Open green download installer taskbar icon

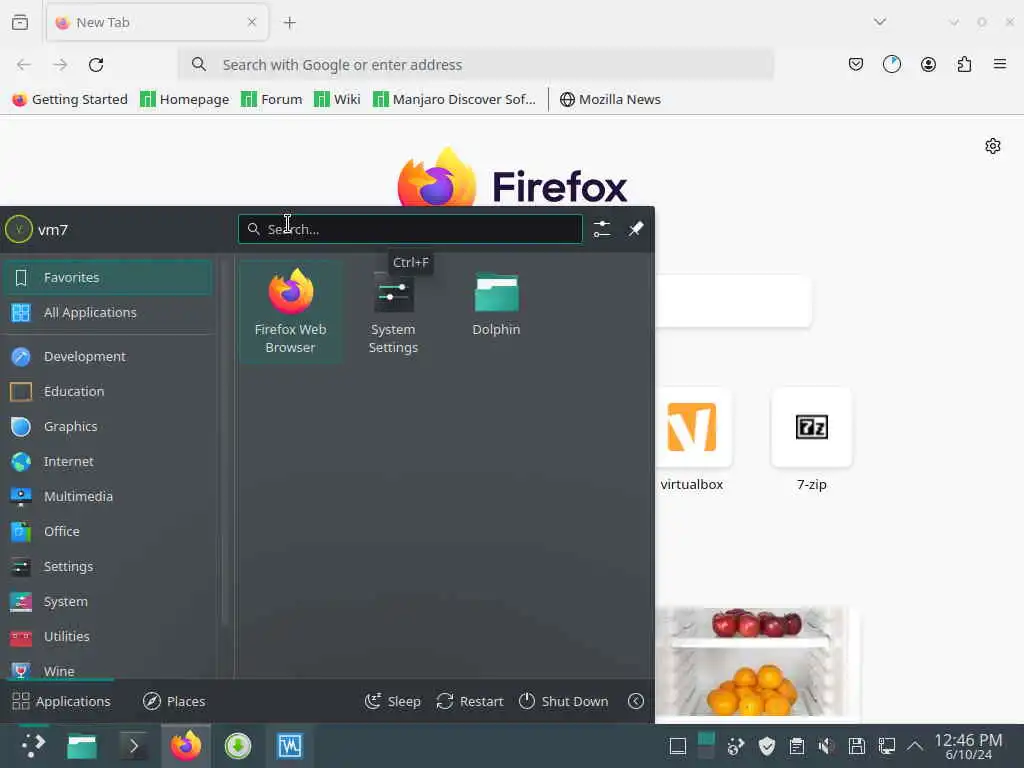click(x=238, y=746)
